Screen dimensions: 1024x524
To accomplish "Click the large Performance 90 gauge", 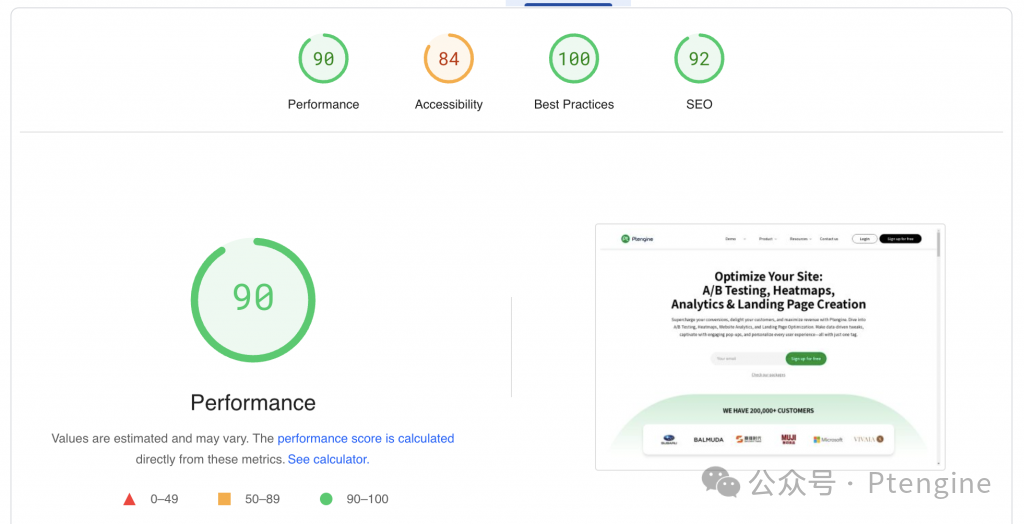I will point(253,298).
